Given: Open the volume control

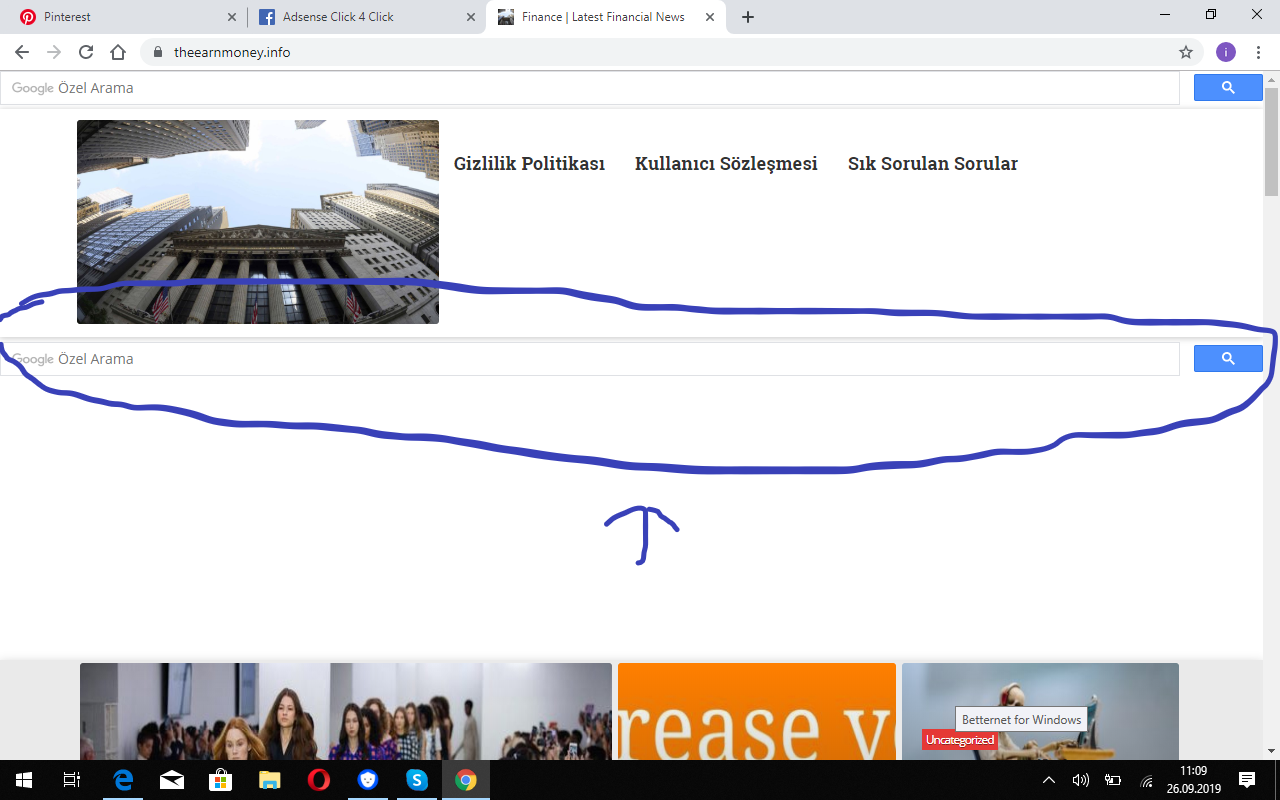Looking at the screenshot, I should click(1080, 780).
